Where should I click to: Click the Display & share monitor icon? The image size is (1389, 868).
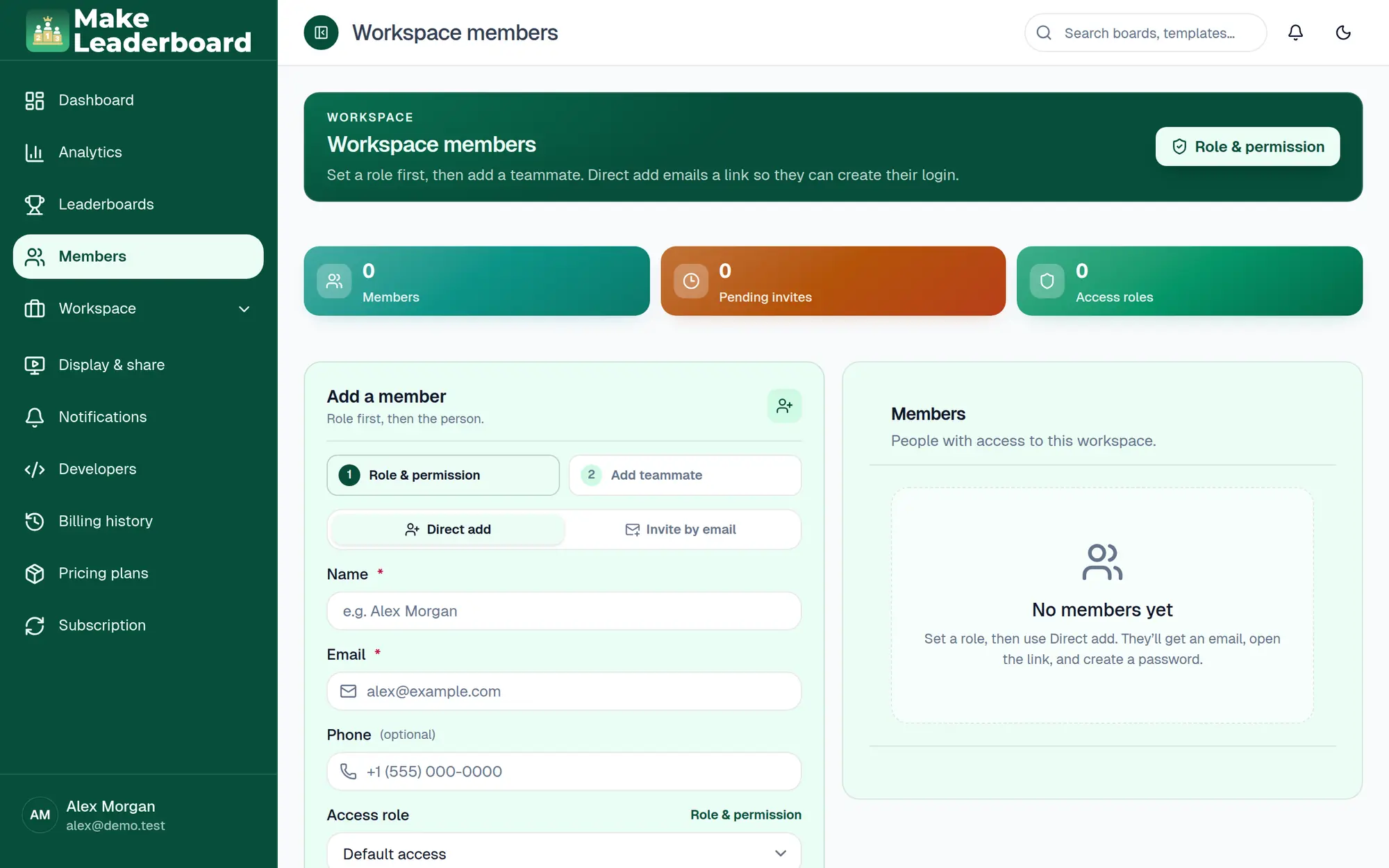[x=35, y=365]
